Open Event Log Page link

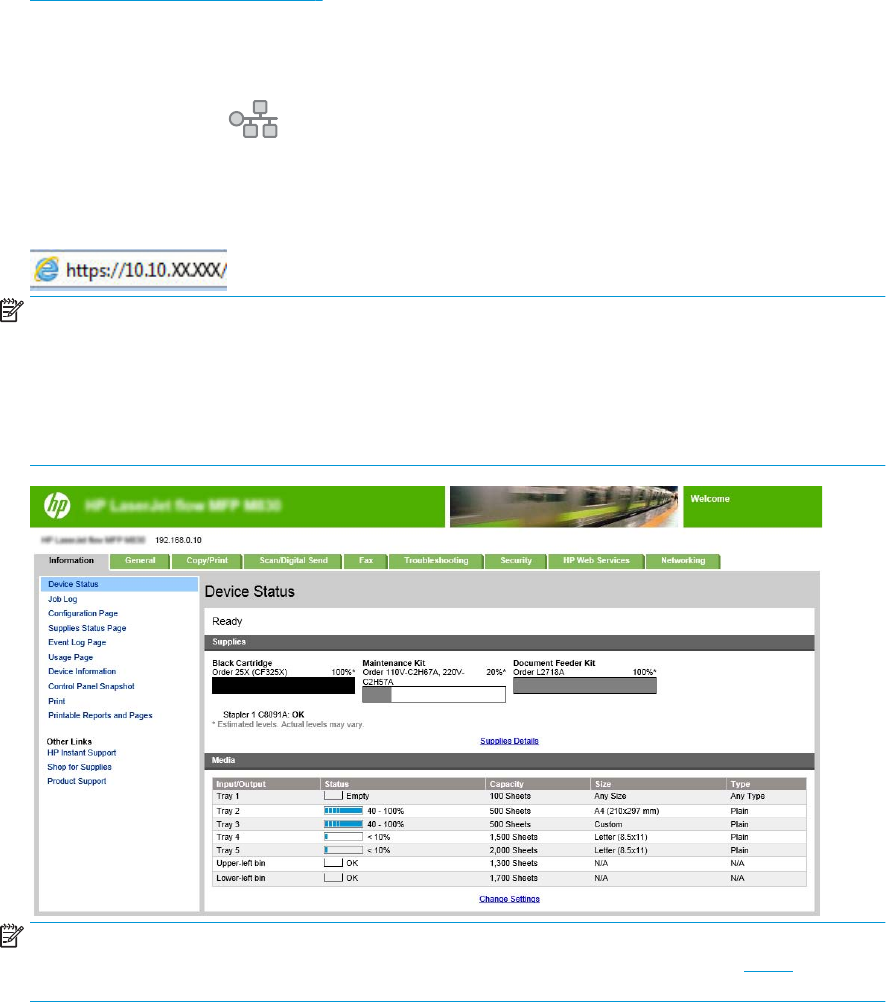pos(77,643)
